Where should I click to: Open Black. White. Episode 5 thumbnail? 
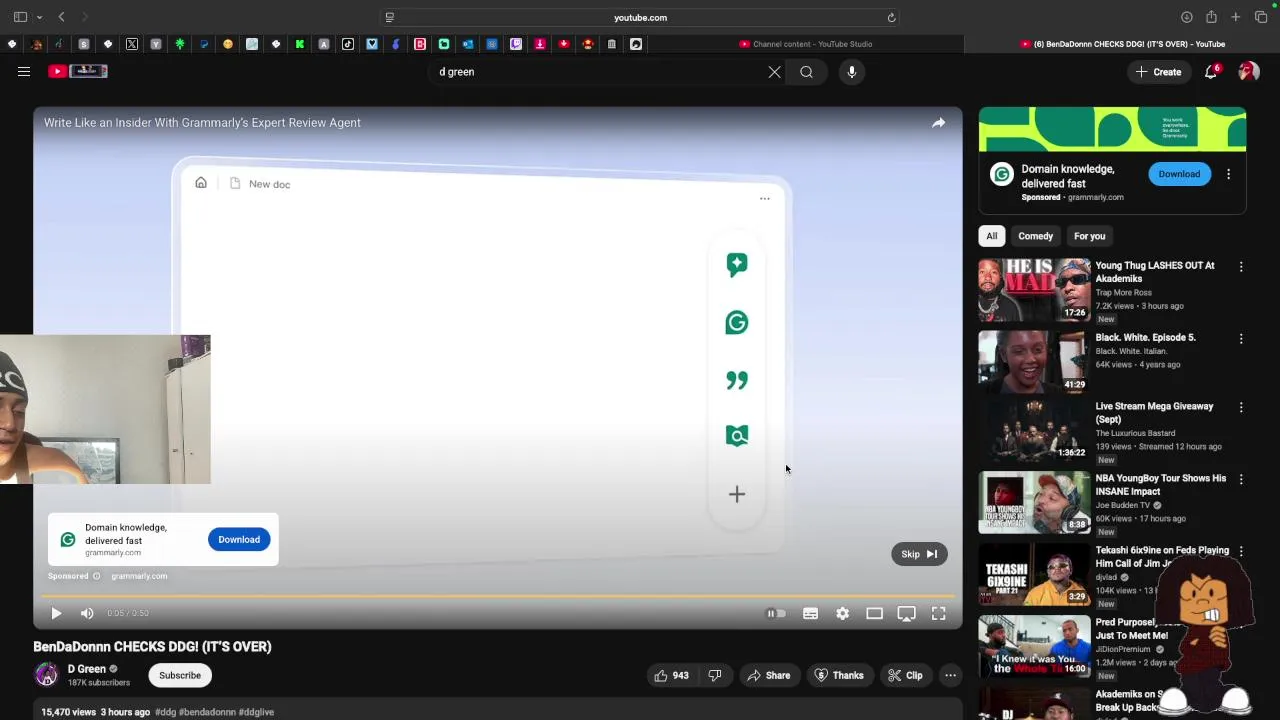tap(1034, 362)
